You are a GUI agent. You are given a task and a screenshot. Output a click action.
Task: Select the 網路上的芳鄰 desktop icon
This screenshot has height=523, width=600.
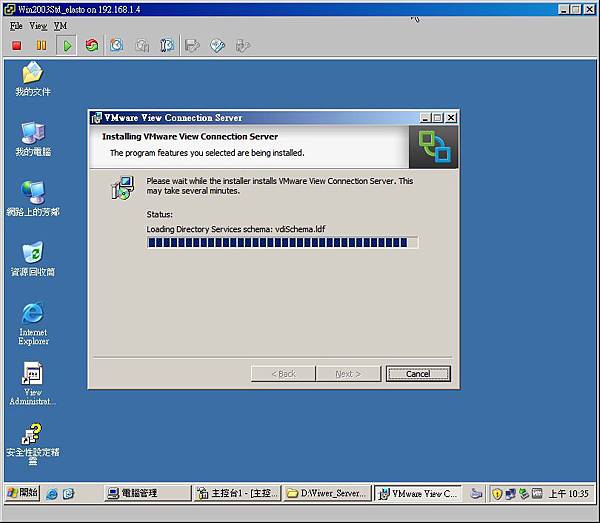(x=33, y=199)
